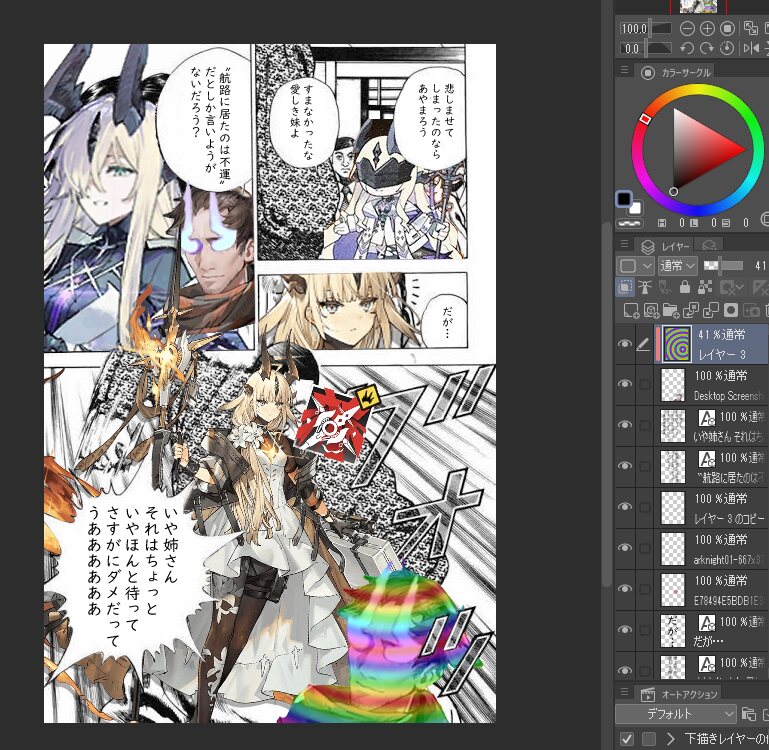Create a new raster layer

point(631,310)
